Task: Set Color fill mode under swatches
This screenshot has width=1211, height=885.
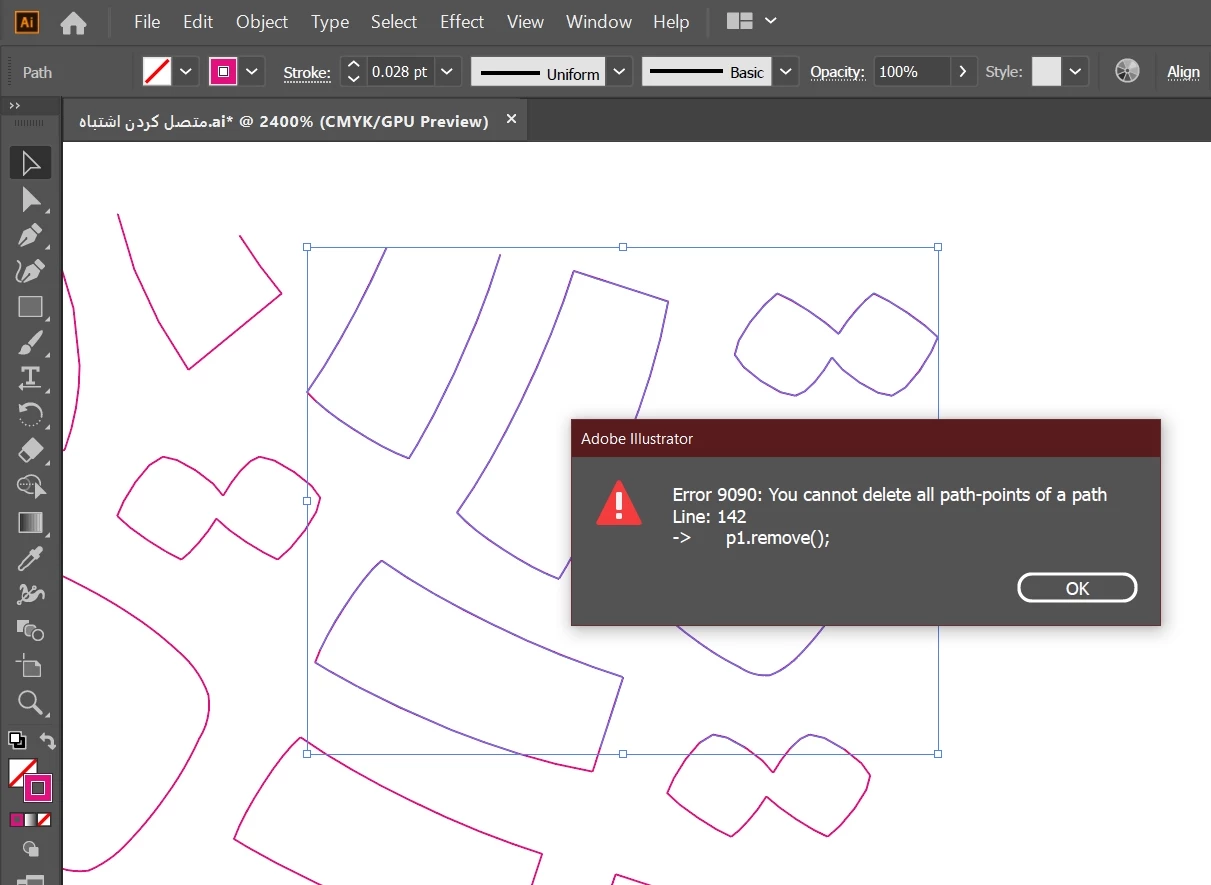Action: (16, 820)
